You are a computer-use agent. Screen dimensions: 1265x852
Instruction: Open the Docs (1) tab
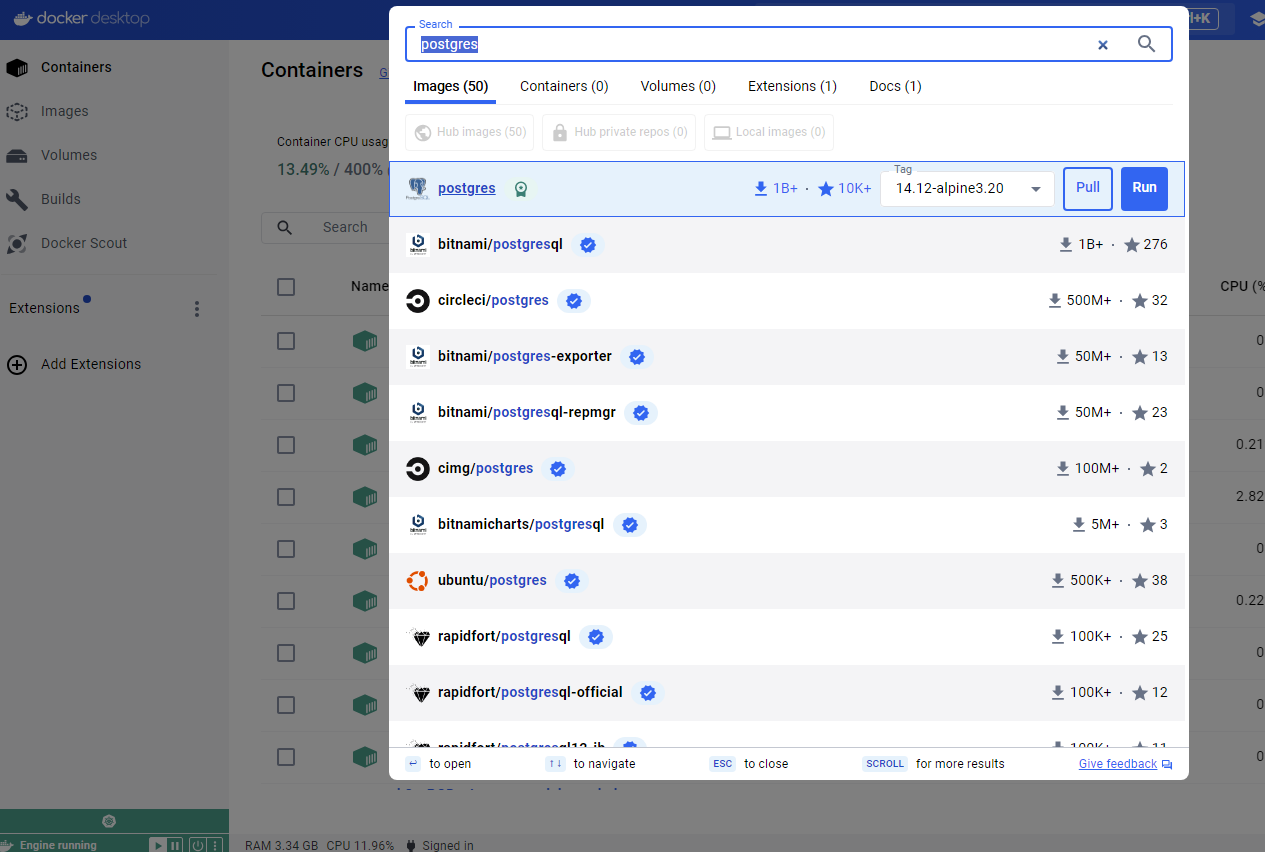(x=895, y=86)
